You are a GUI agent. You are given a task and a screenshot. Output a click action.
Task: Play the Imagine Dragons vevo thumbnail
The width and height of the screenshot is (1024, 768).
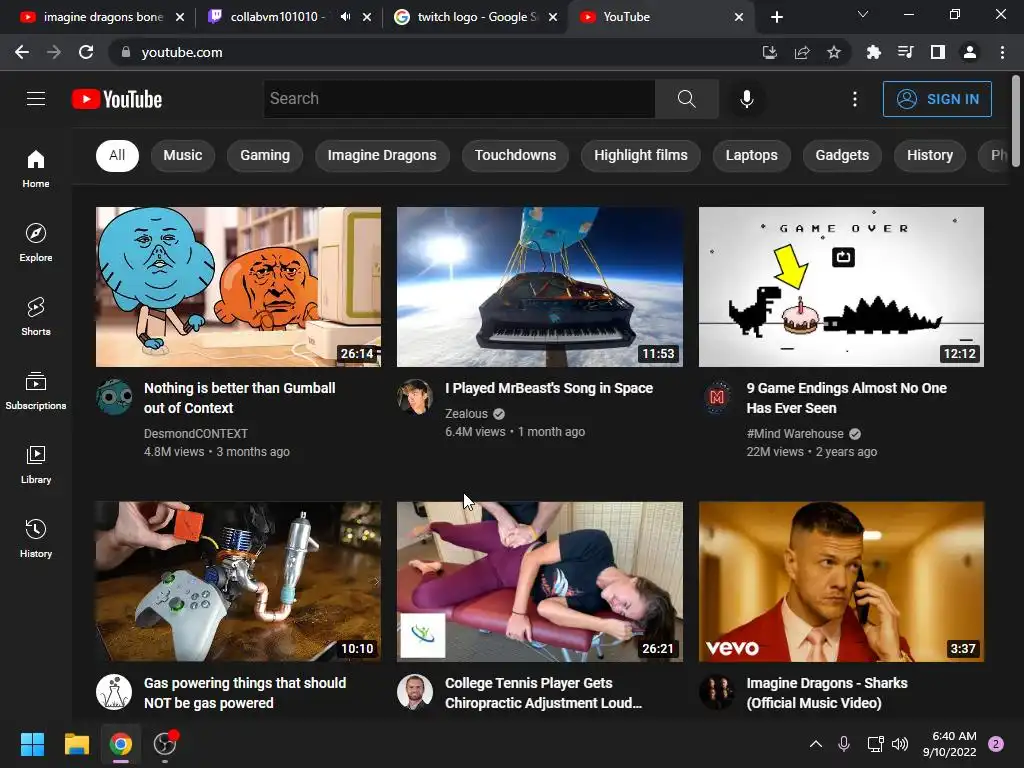(841, 582)
